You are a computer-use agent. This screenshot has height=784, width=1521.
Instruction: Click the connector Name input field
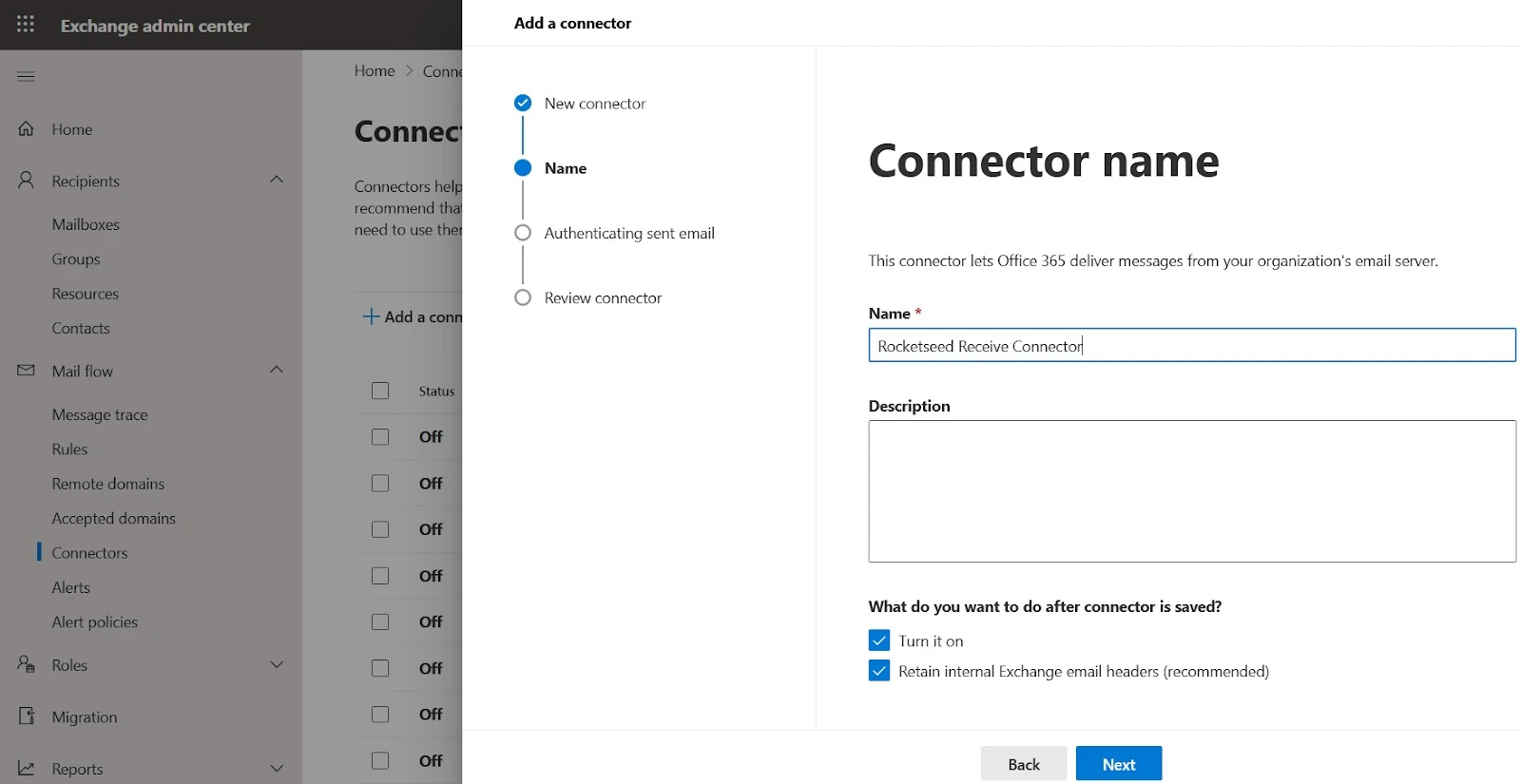coord(1191,346)
